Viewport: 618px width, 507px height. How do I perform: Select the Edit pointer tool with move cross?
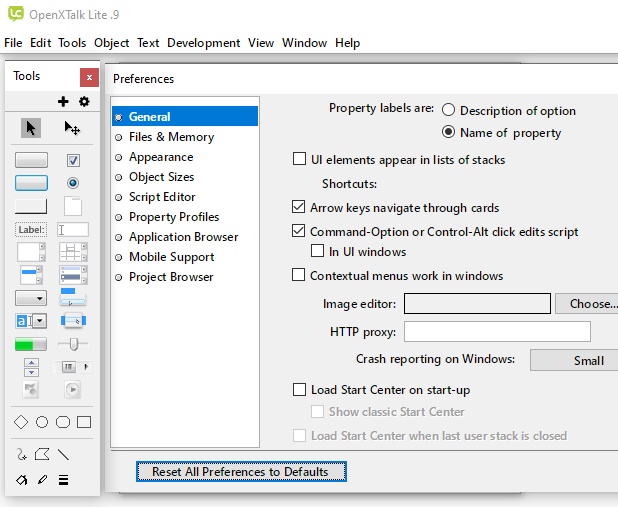click(72, 128)
